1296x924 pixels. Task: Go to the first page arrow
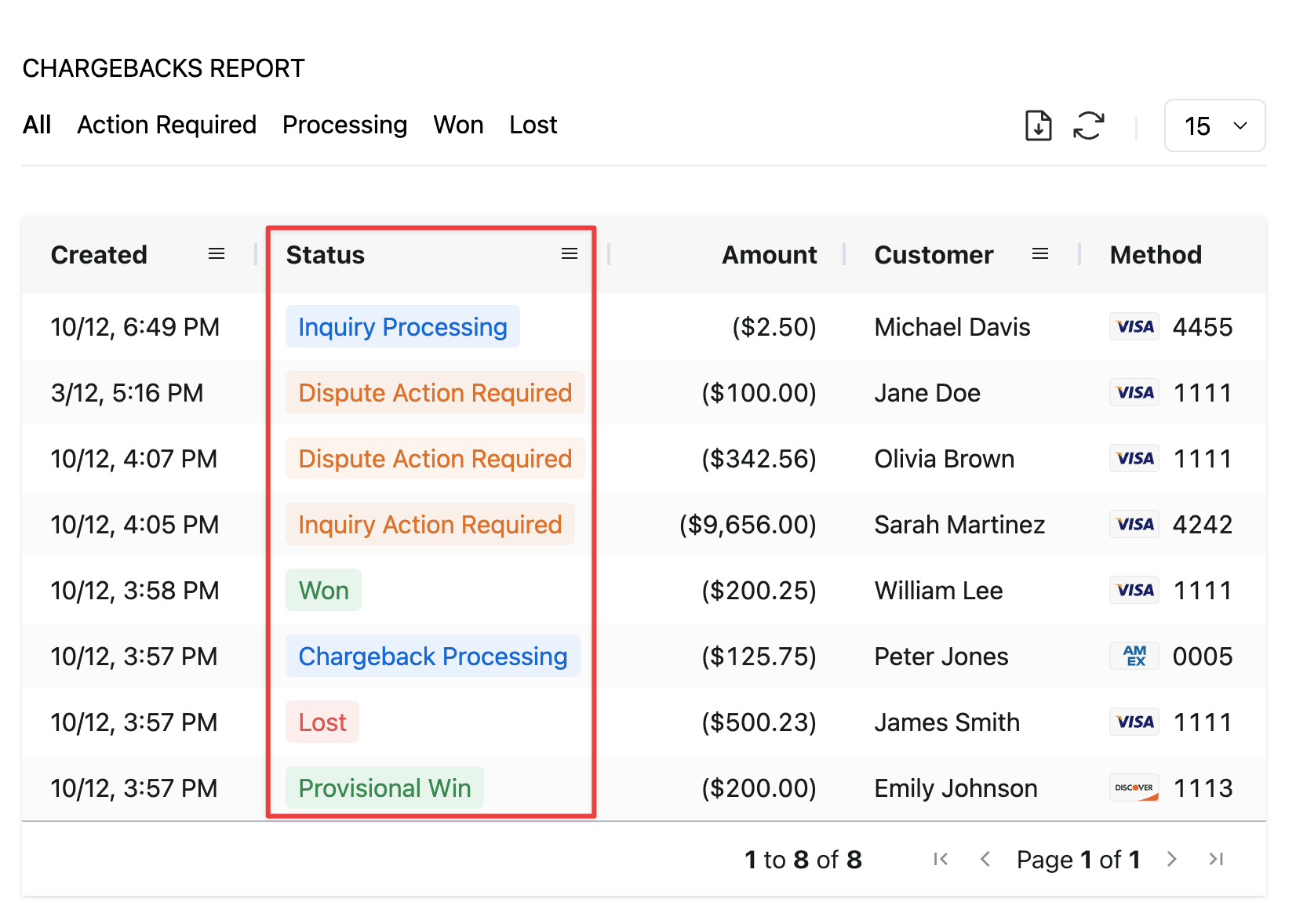[941, 860]
